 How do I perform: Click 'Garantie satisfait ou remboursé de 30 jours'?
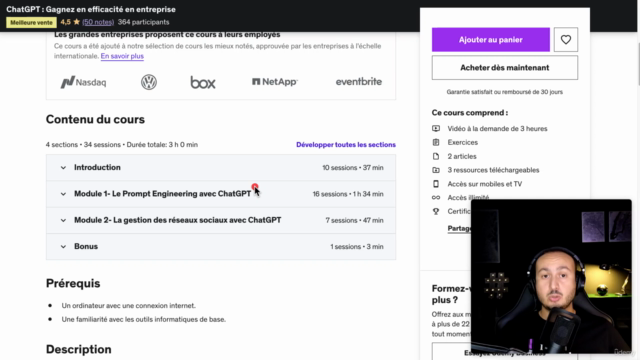504,92
